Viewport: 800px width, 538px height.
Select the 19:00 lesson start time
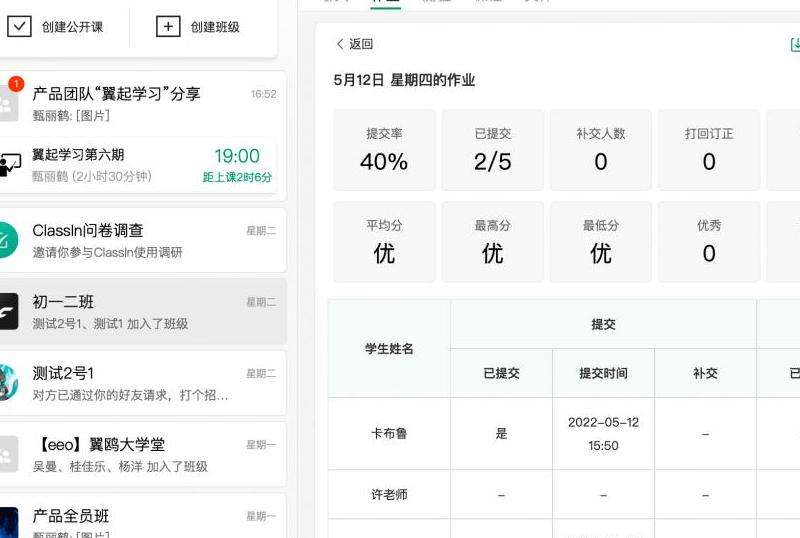(x=237, y=156)
